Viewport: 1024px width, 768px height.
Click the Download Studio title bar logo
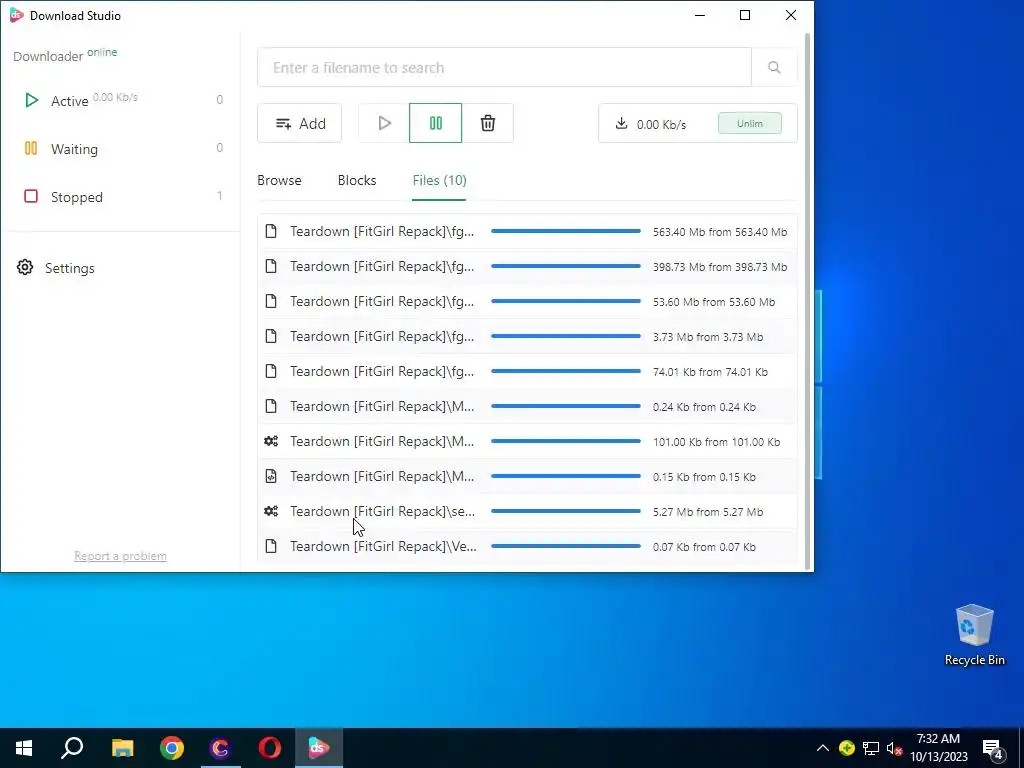tap(16, 15)
